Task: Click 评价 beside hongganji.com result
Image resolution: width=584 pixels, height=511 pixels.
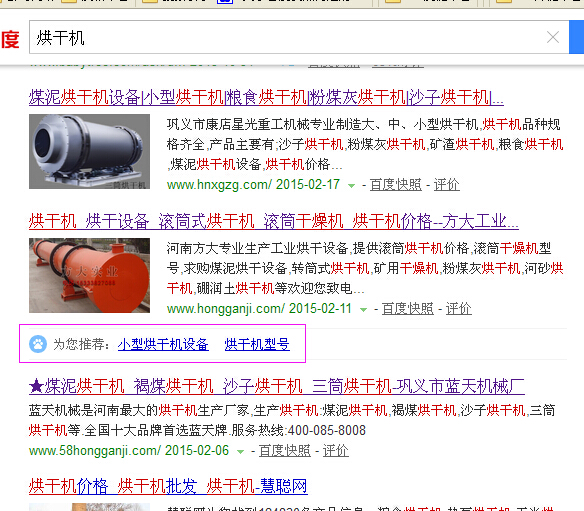Action: (458, 309)
